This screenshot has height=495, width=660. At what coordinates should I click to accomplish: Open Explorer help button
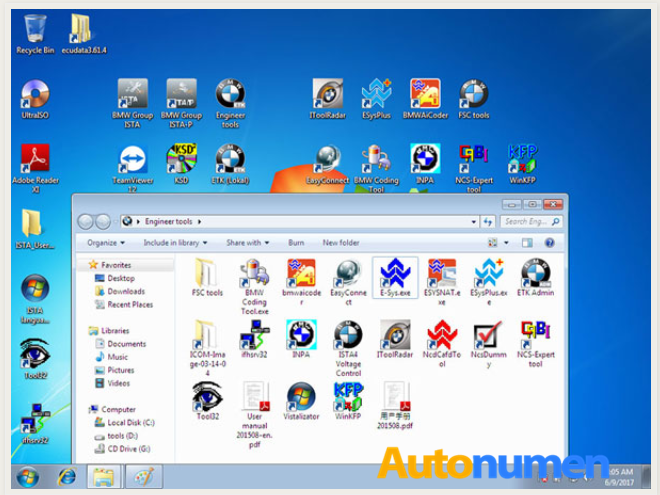point(549,243)
